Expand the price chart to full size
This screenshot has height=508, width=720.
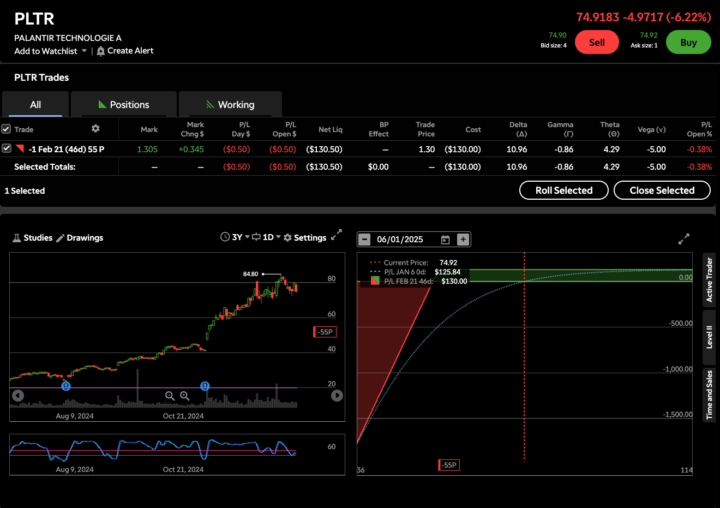[337, 234]
